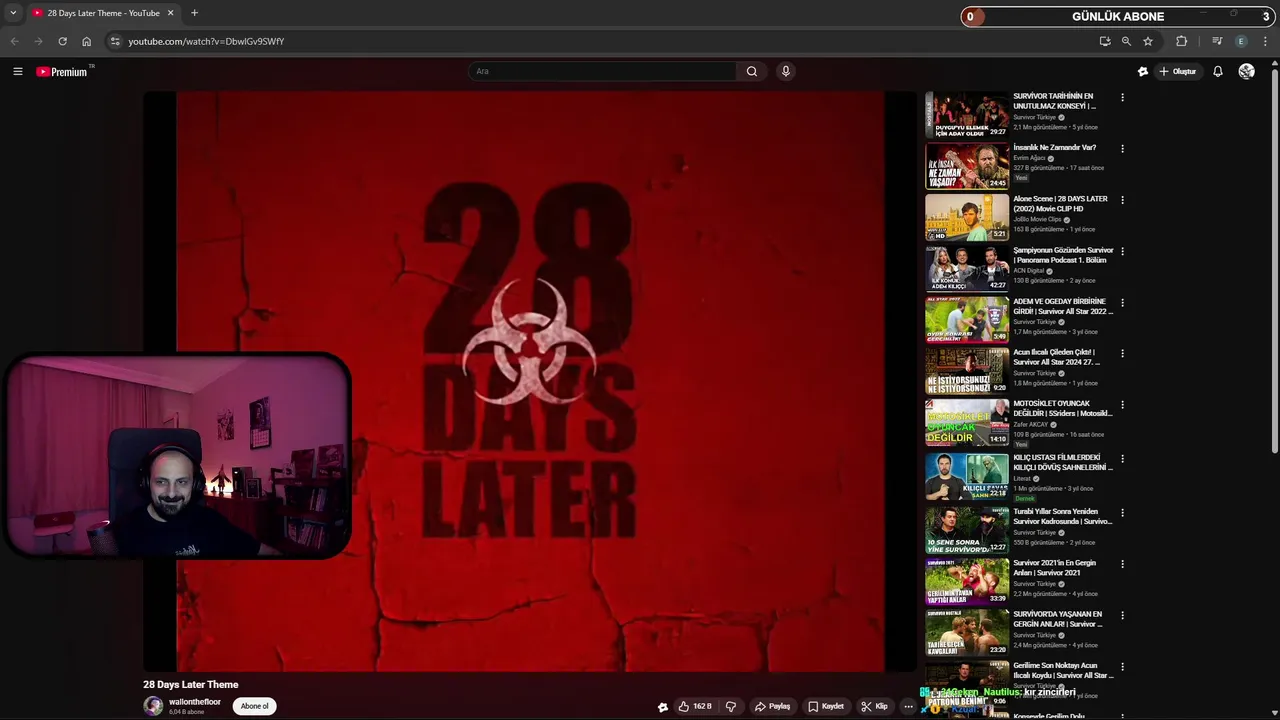This screenshot has height=720, width=1280.
Task: Open a new browser tab
Action: 194,13
